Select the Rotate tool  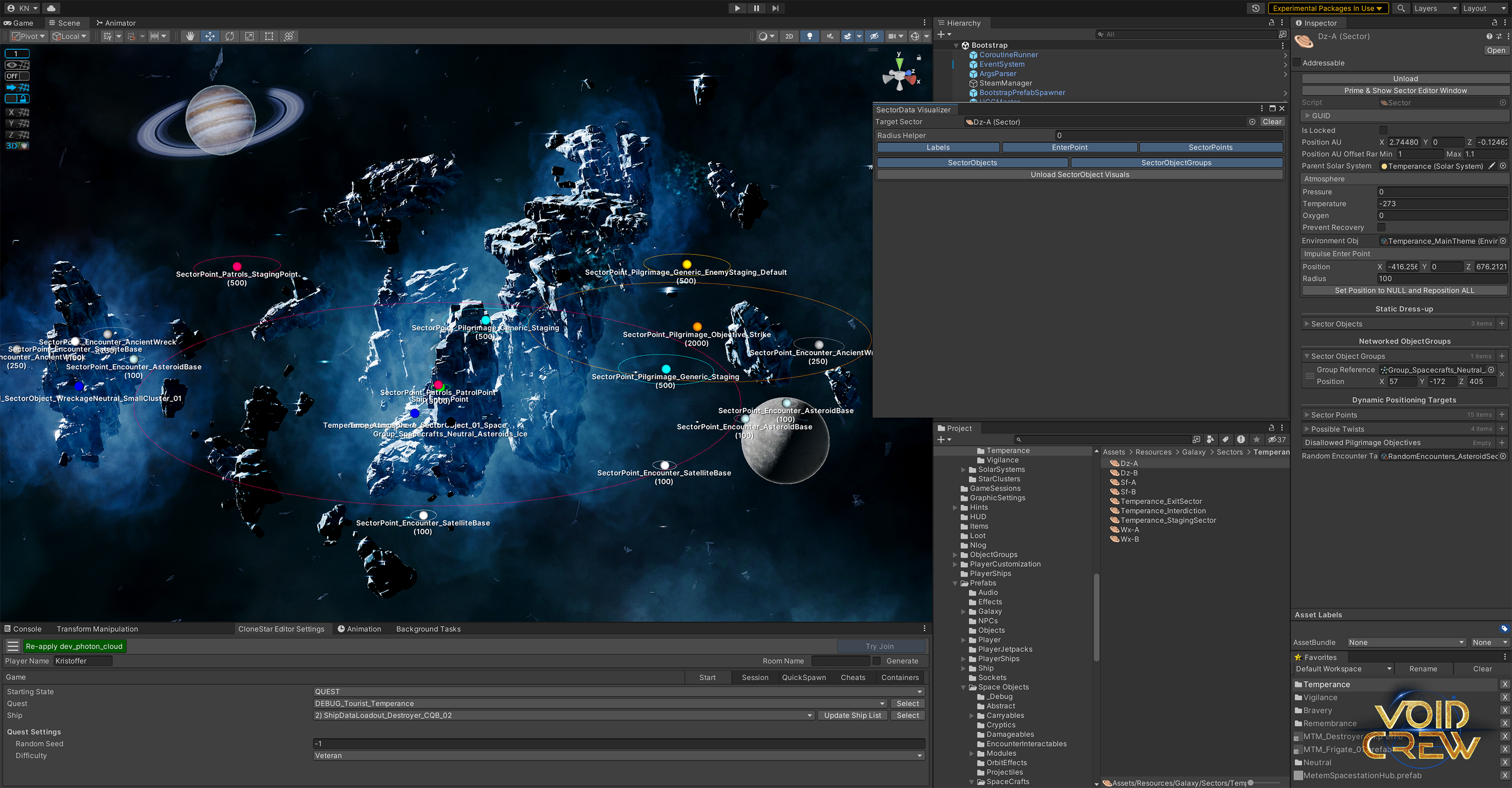(230, 36)
